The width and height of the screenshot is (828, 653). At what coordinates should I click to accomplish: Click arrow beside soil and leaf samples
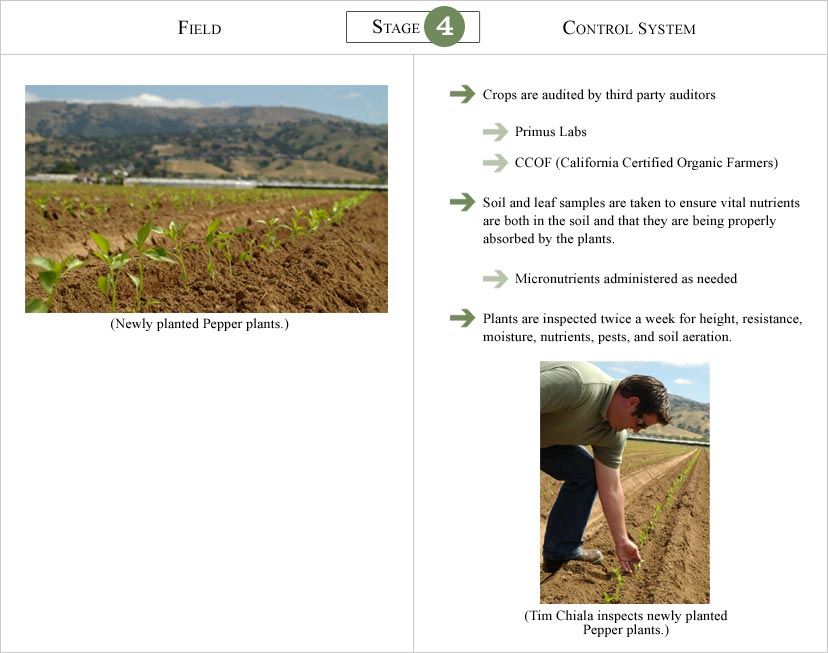463,202
